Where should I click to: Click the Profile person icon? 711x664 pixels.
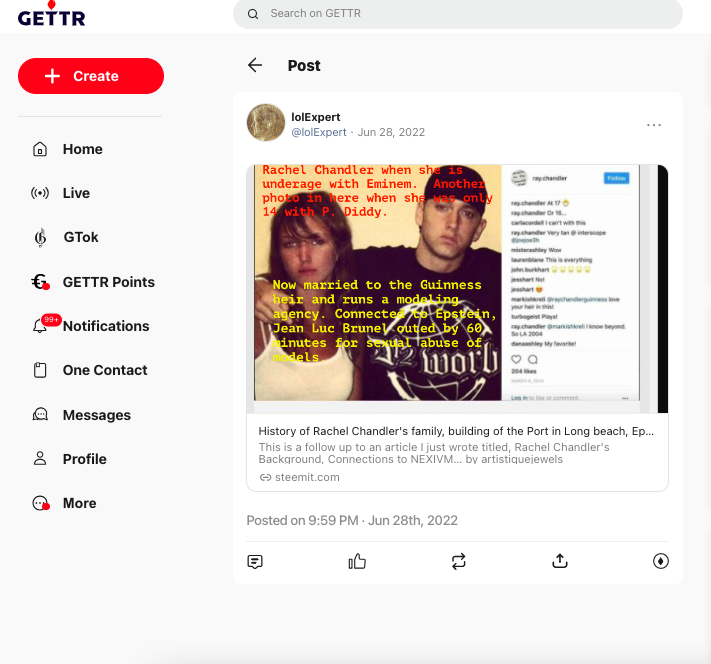tap(40, 459)
